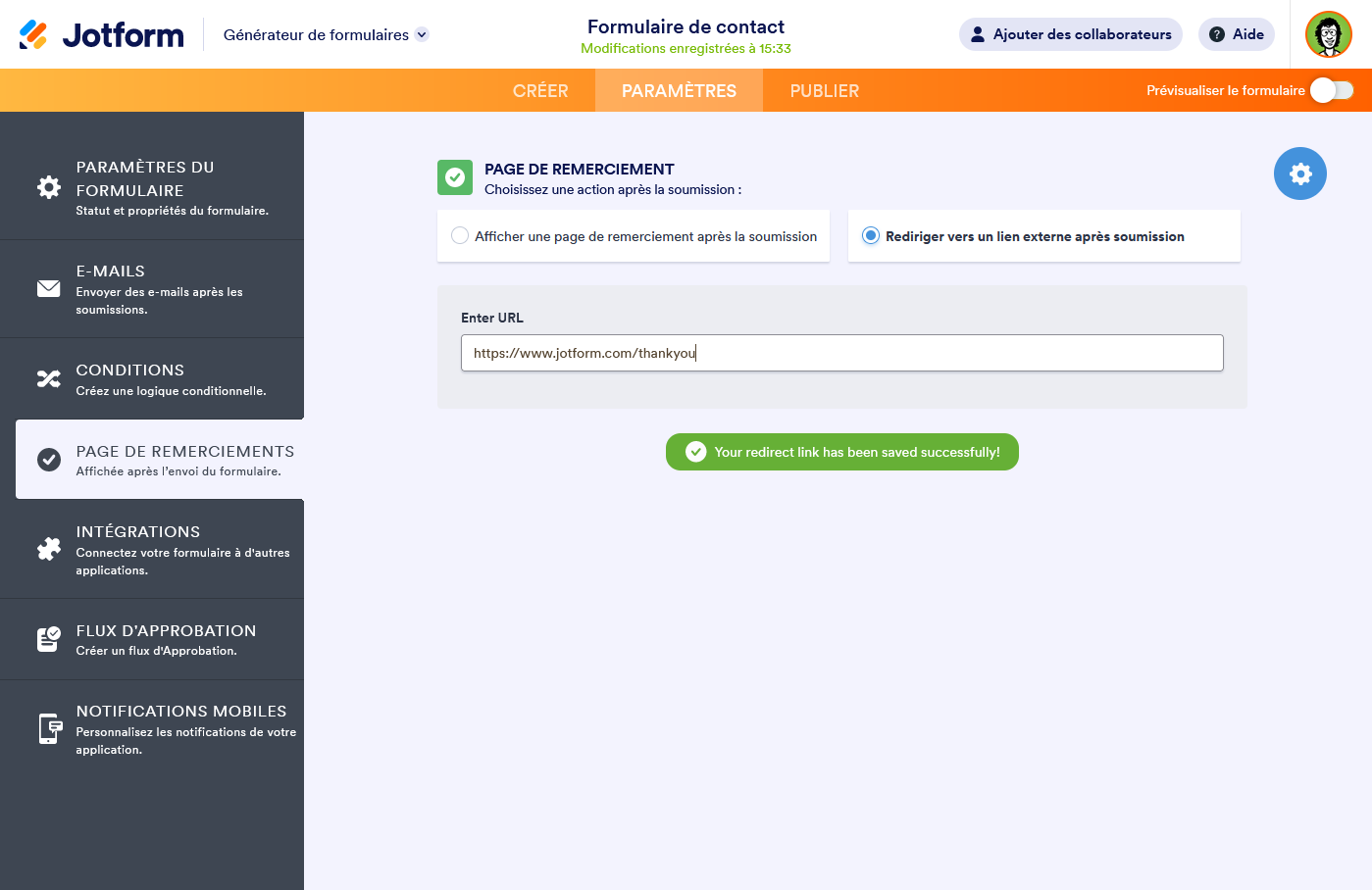Screen dimensions: 1372x890
Task: Click Ajouter des collaborateurs button
Action: [x=1071, y=34]
